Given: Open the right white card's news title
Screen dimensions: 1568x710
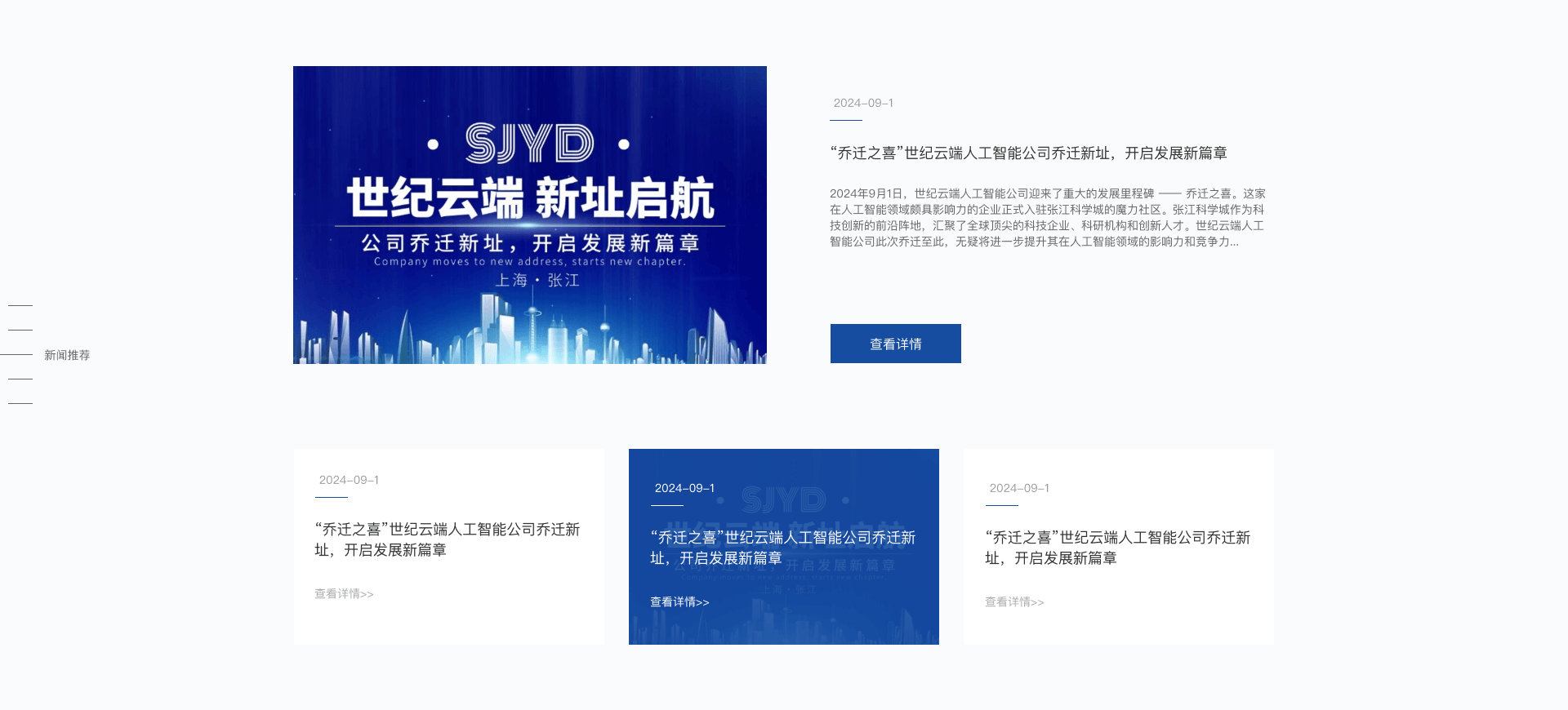Looking at the screenshot, I should [1117, 548].
